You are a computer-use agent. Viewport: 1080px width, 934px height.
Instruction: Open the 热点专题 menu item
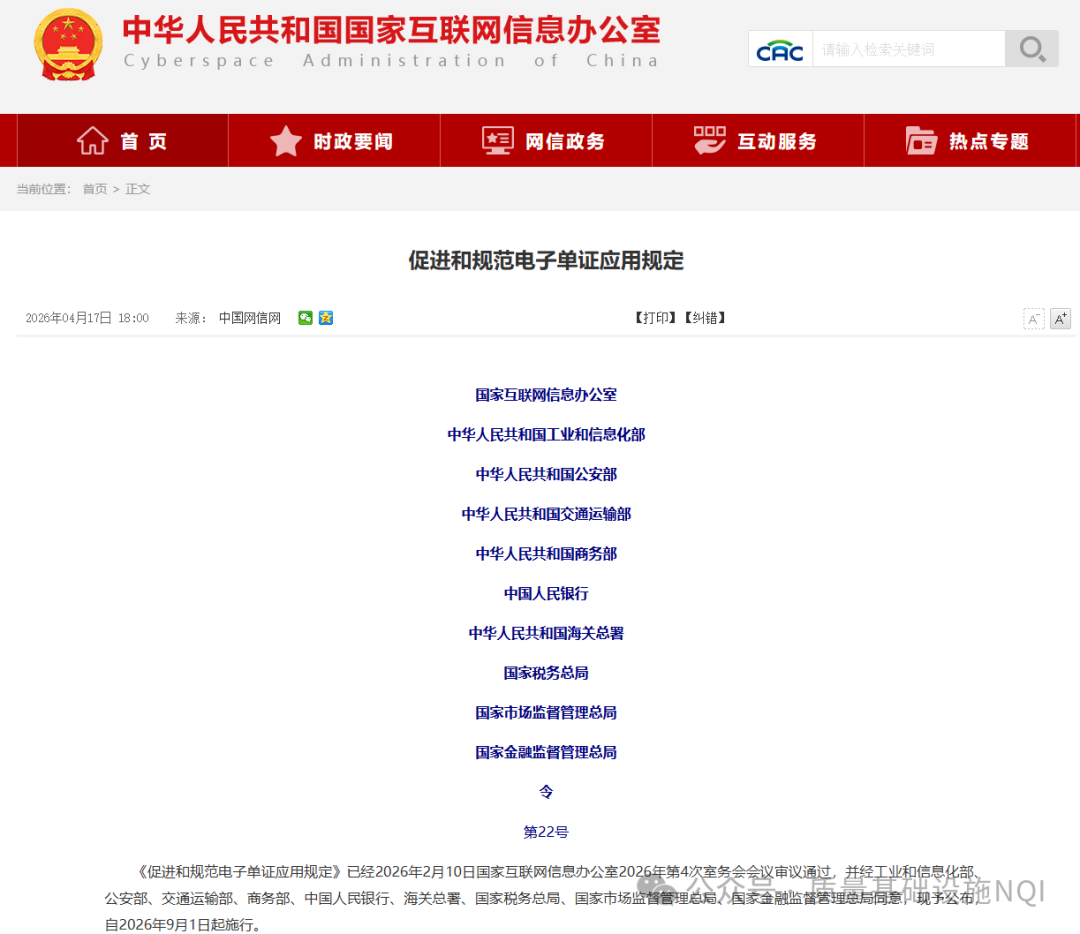pyautogui.click(x=969, y=141)
